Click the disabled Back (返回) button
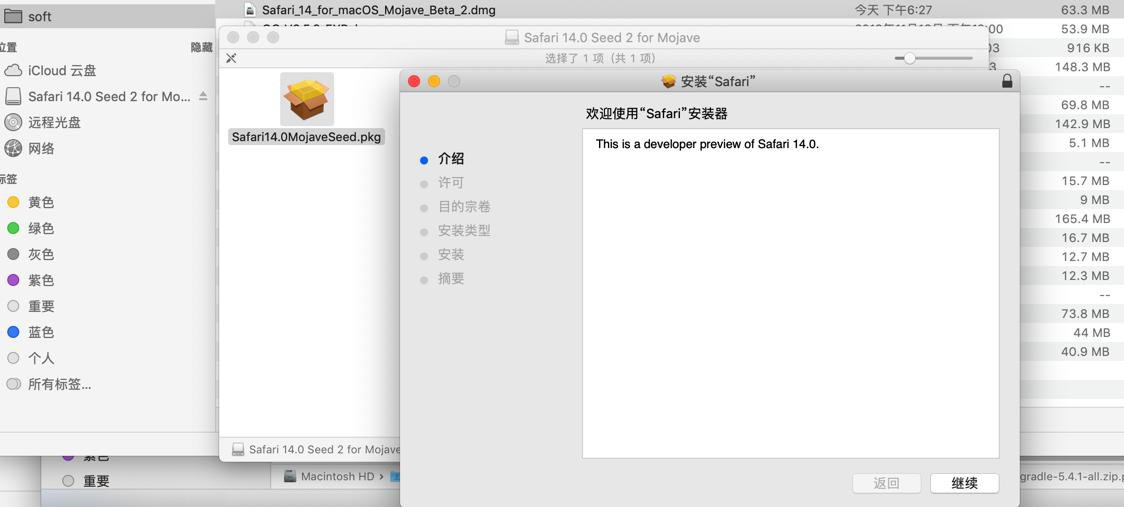 pos(886,483)
